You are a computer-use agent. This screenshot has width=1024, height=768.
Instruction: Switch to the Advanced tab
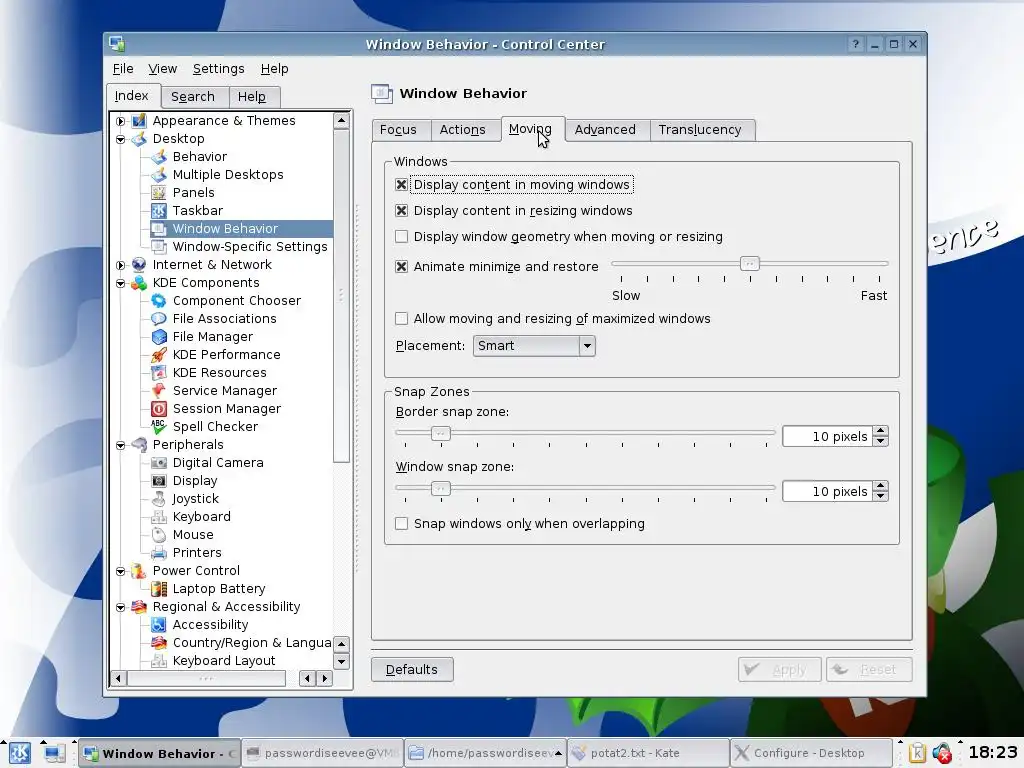(x=605, y=130)
